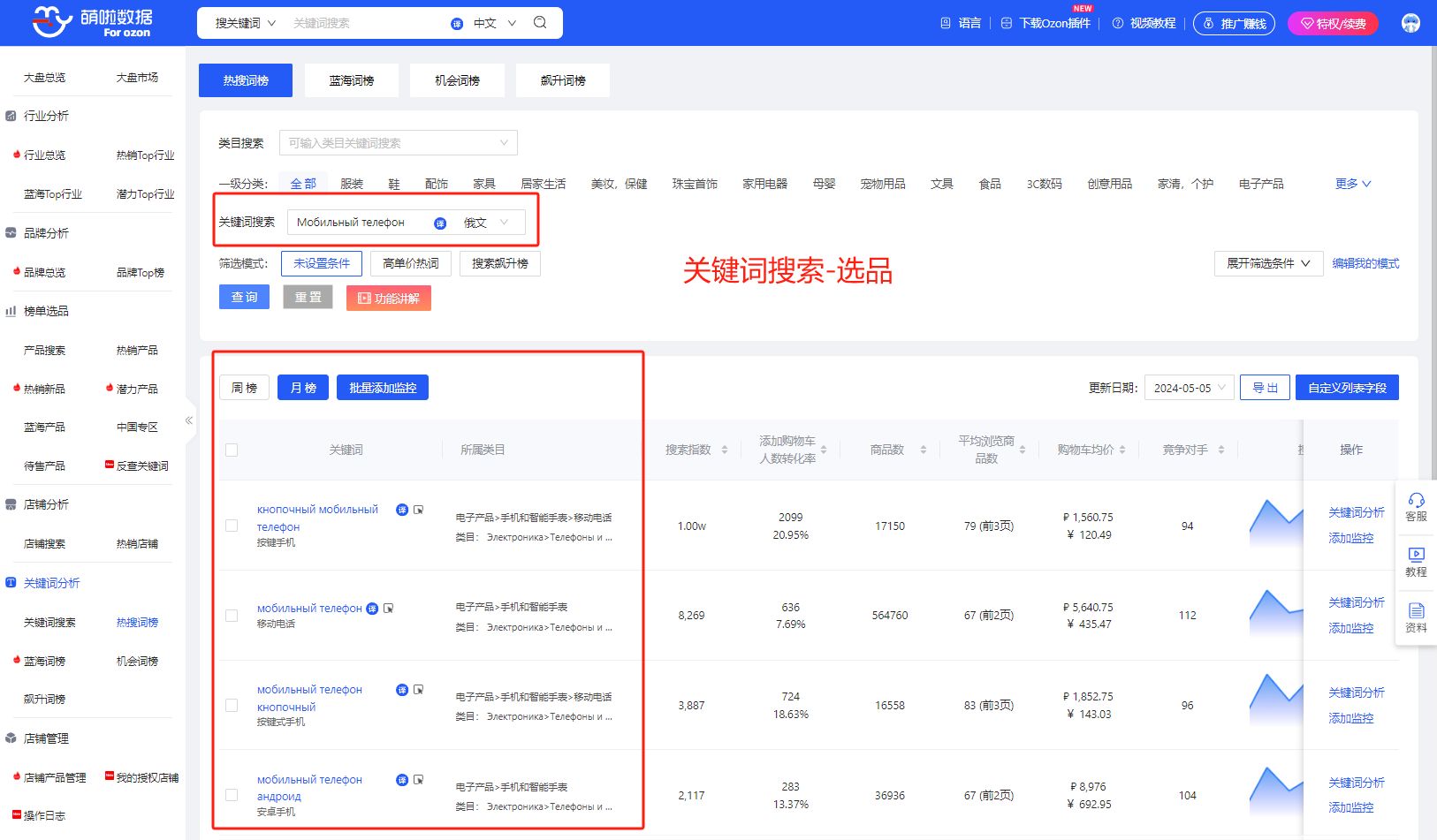Open 编辑我的模式 link

[1365, 263]
